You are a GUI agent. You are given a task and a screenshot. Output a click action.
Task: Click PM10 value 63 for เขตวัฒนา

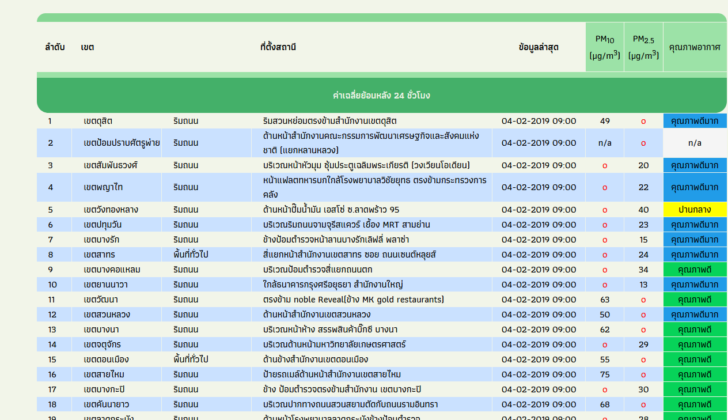604,300
